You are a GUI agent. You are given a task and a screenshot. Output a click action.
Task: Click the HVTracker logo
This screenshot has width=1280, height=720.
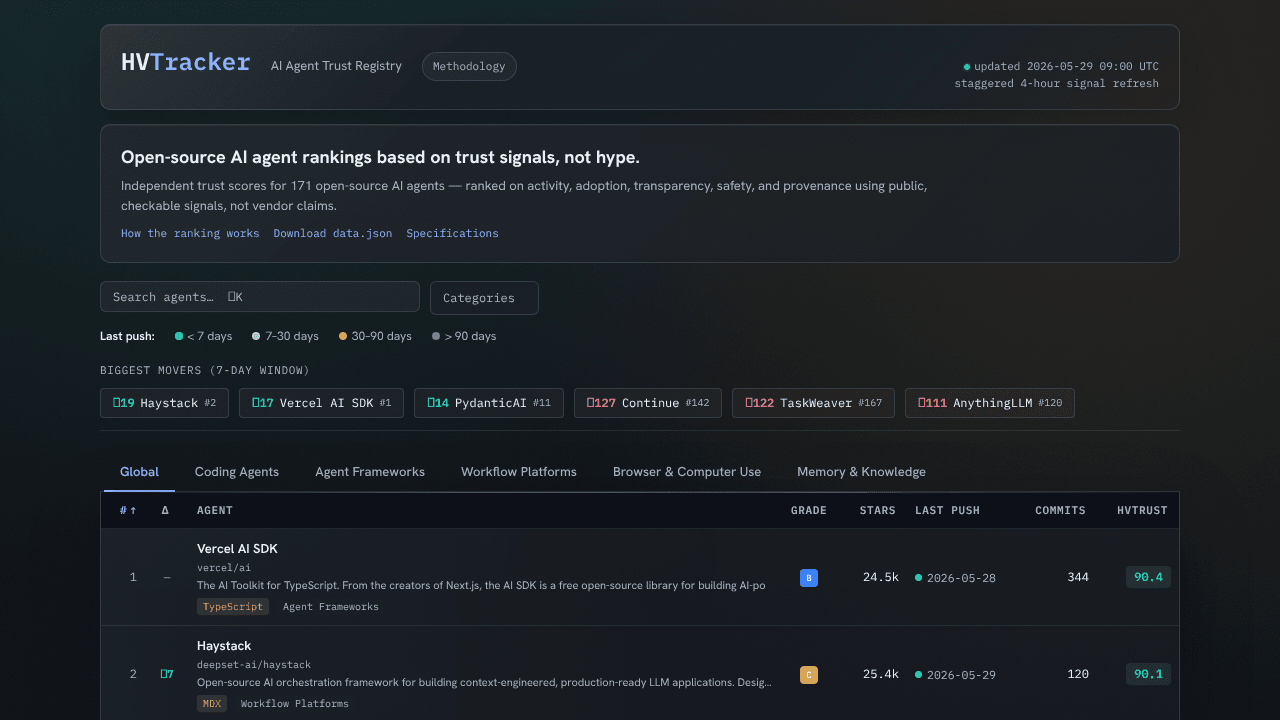pyautogui.click(x=186, y=63)
